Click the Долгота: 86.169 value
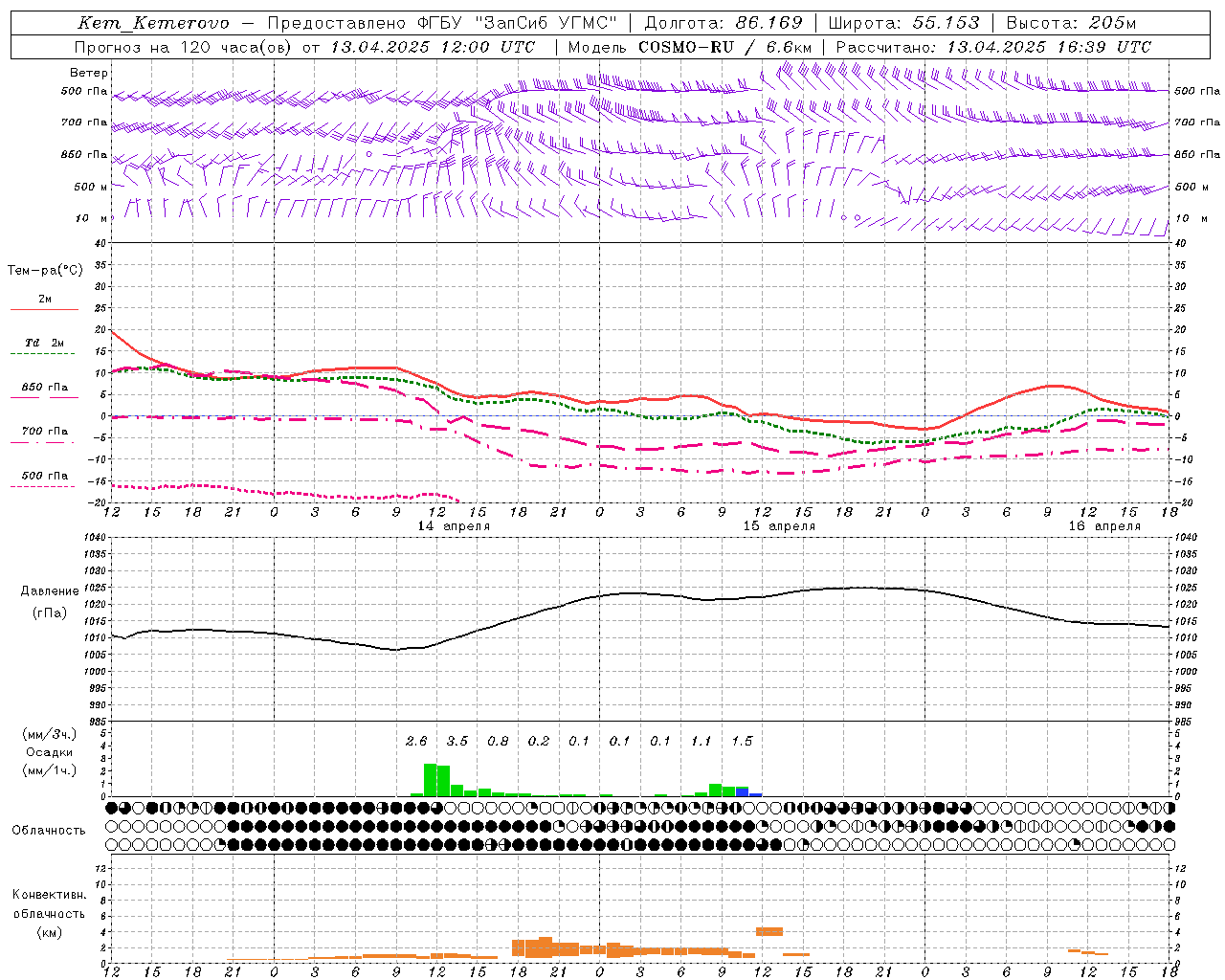 click(724, 23)
